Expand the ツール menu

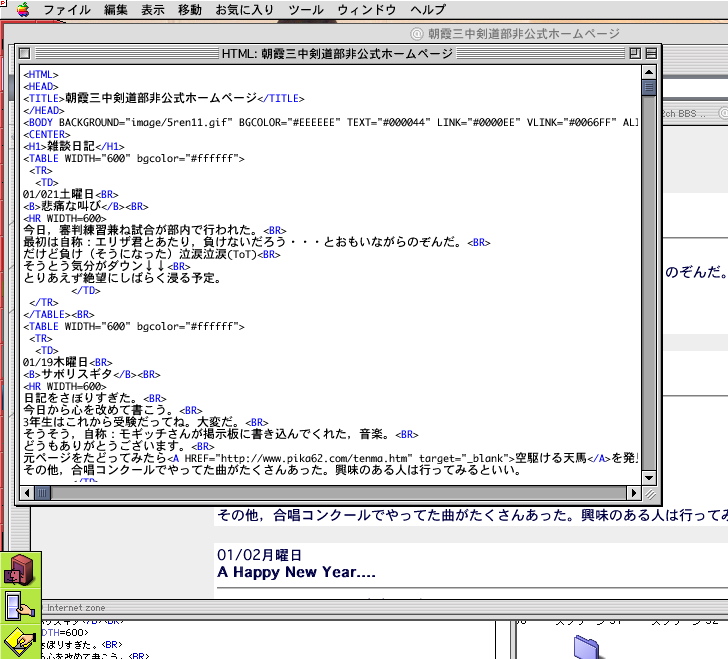[x=305, y=10]
